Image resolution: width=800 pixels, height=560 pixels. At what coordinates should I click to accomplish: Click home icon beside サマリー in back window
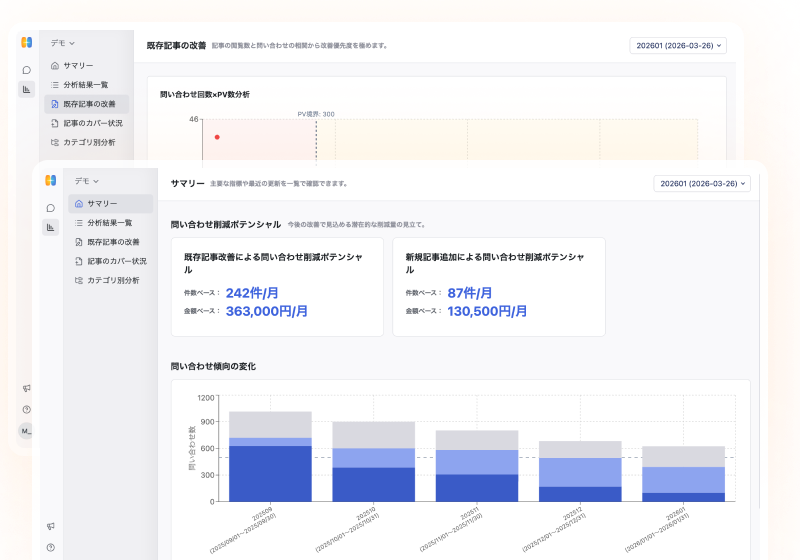click(x=55, y=65)
